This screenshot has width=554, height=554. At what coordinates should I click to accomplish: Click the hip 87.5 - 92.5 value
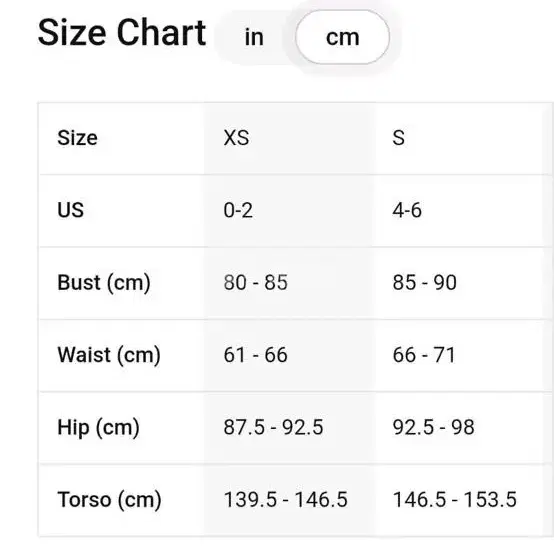click(273, 427)
